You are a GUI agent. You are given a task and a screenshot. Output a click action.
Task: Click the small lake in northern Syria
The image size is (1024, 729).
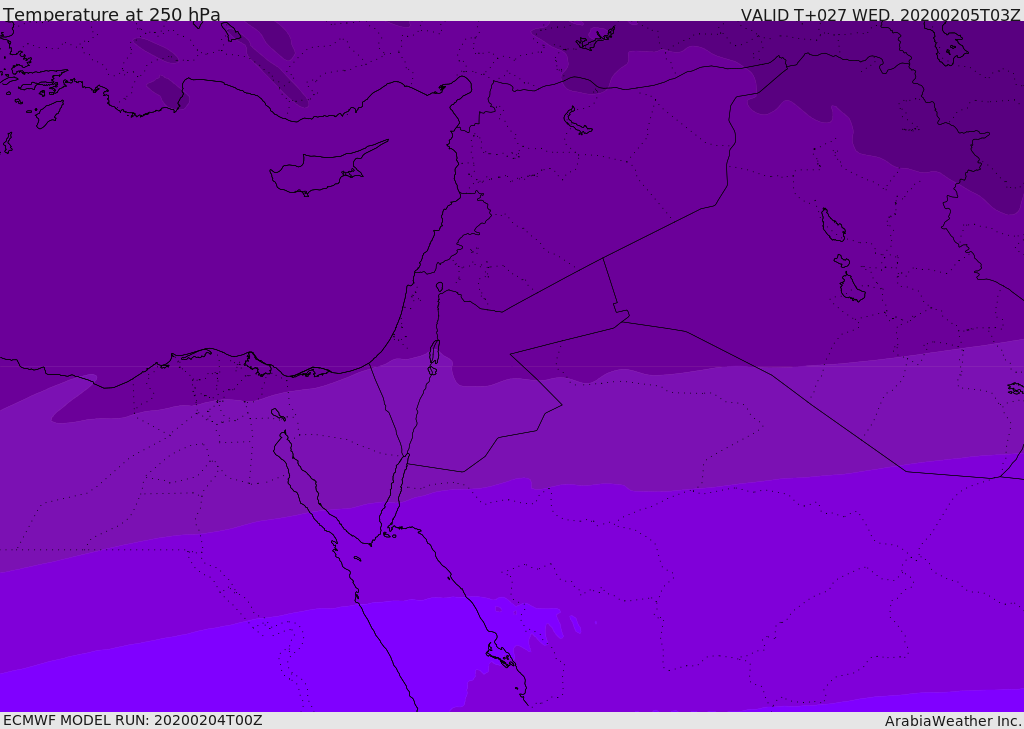pos(576,120)
